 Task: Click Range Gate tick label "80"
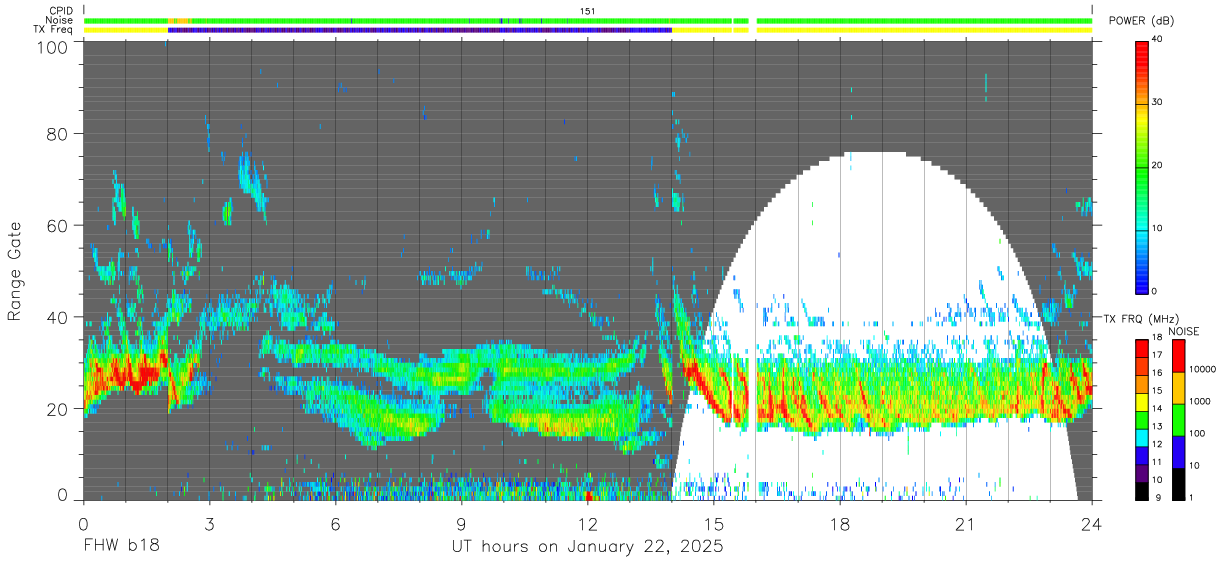pyautogui.click(x=58, y=133)
